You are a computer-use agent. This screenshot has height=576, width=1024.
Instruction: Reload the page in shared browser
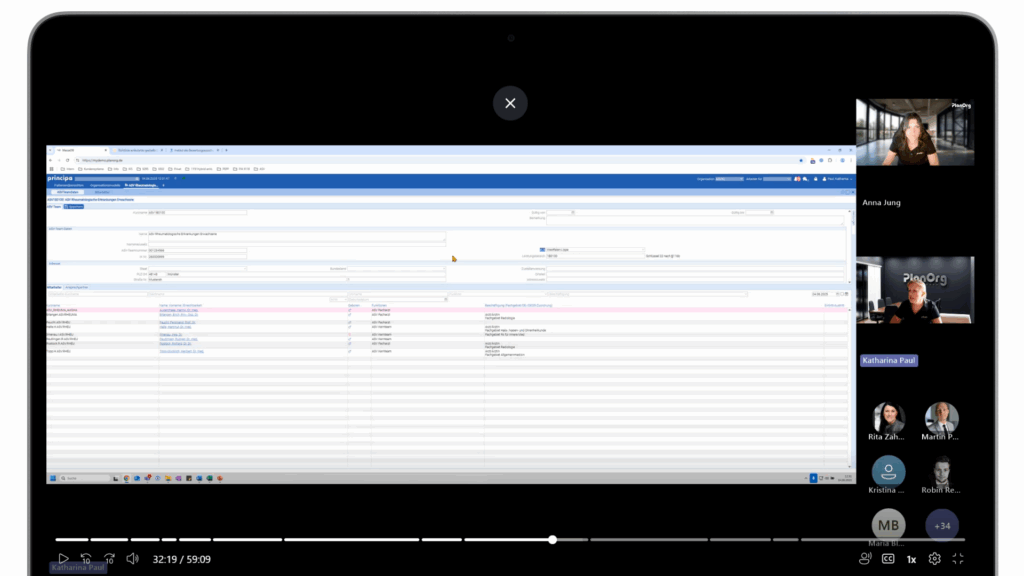[67, 160]
